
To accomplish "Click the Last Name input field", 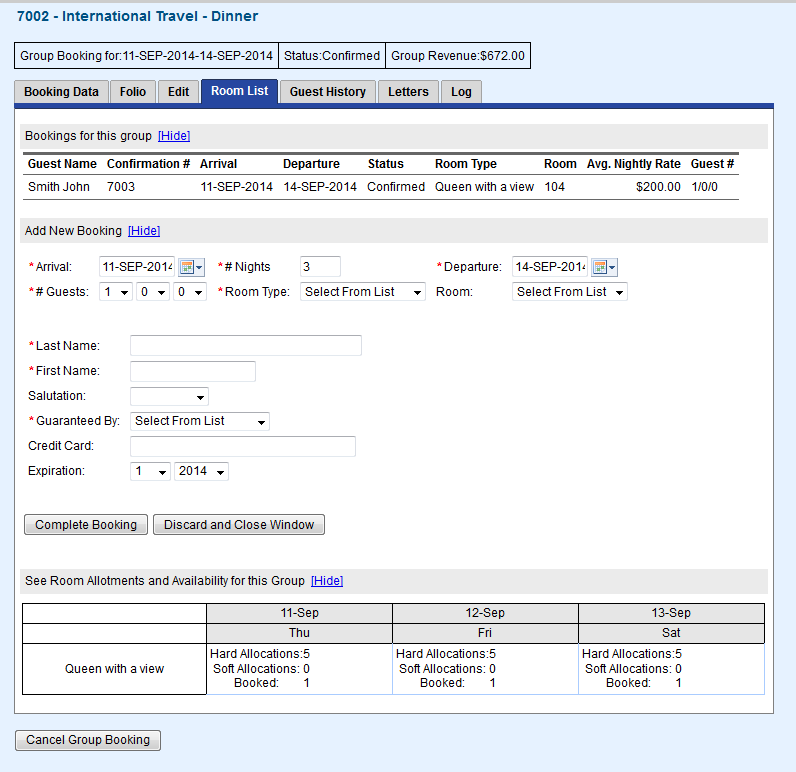I will coord(246,346).
